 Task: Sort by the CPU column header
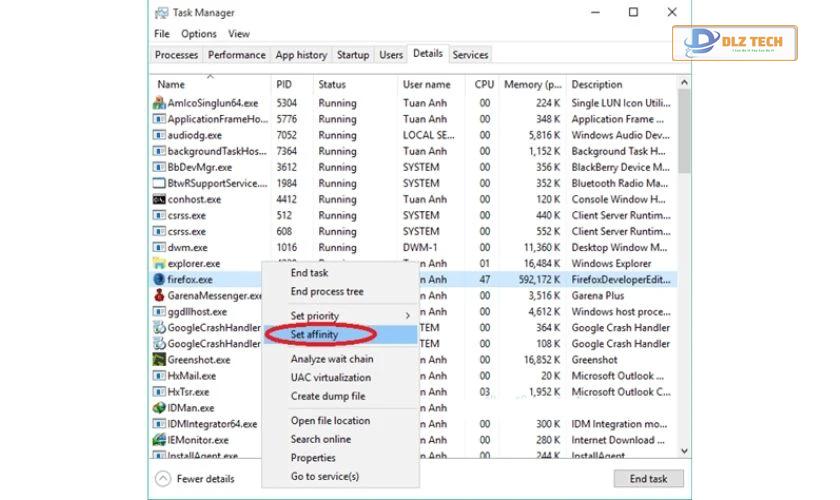484,84
